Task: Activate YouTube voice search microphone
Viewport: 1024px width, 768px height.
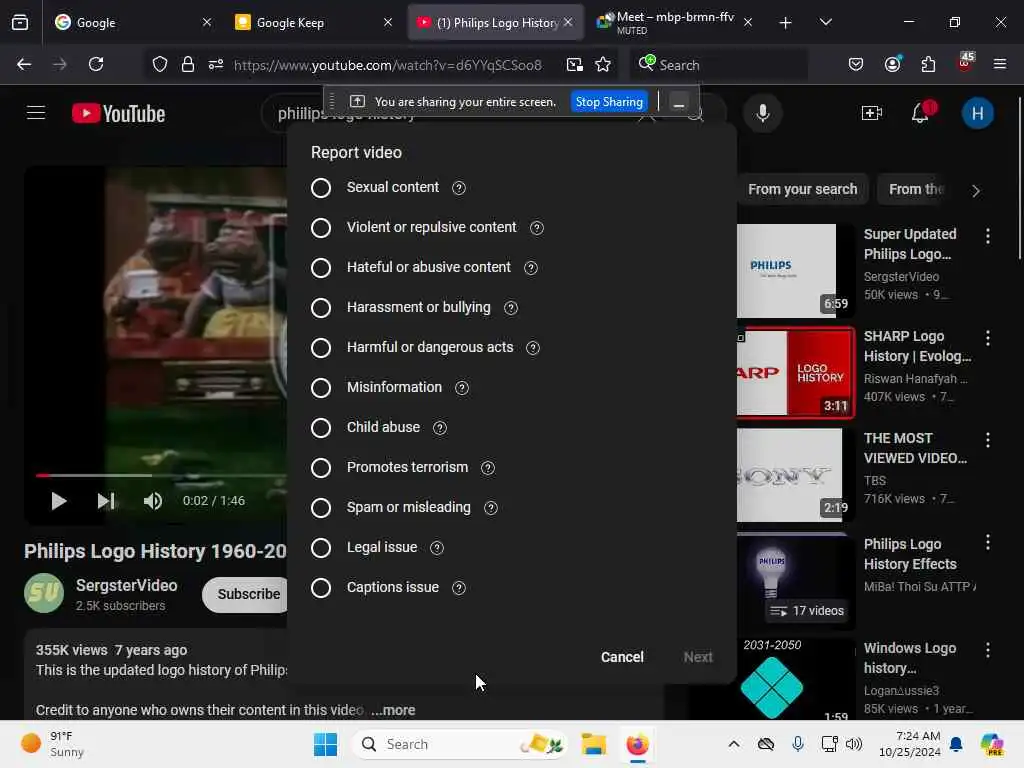Action: click(762, 114)
